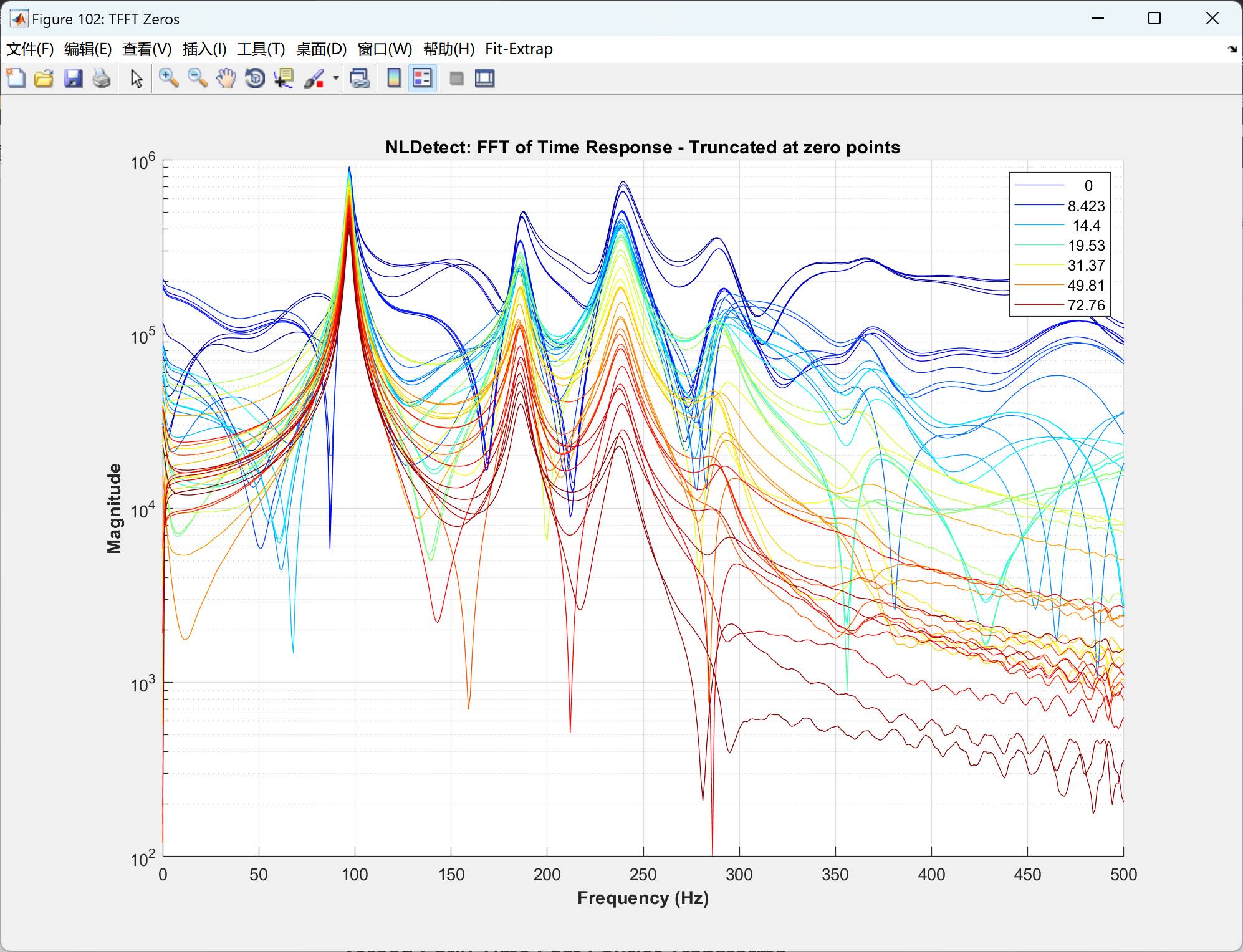
Task: Click the Print Figure icon
Action: tap(101, 79)
